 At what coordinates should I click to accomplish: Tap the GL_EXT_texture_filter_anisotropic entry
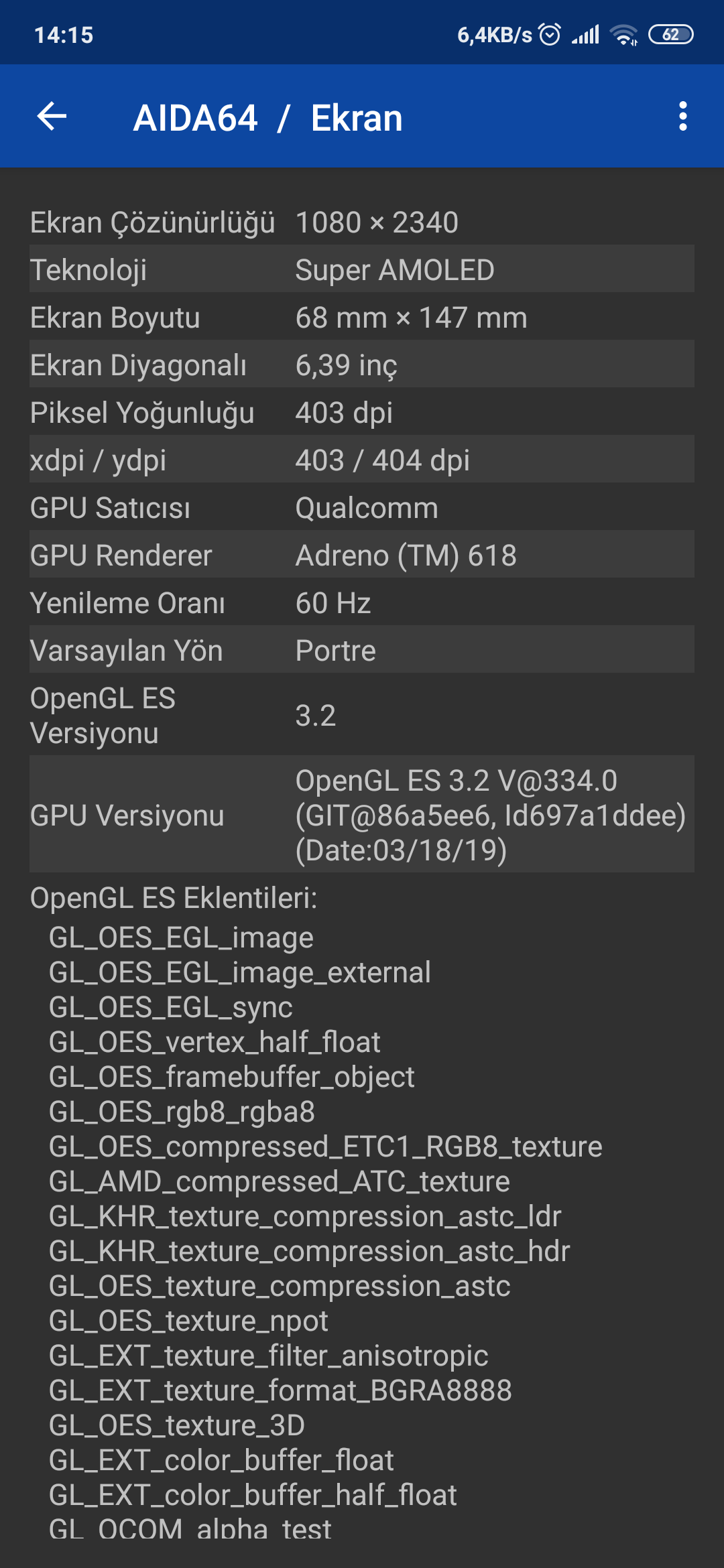(x=268, y=1356)
